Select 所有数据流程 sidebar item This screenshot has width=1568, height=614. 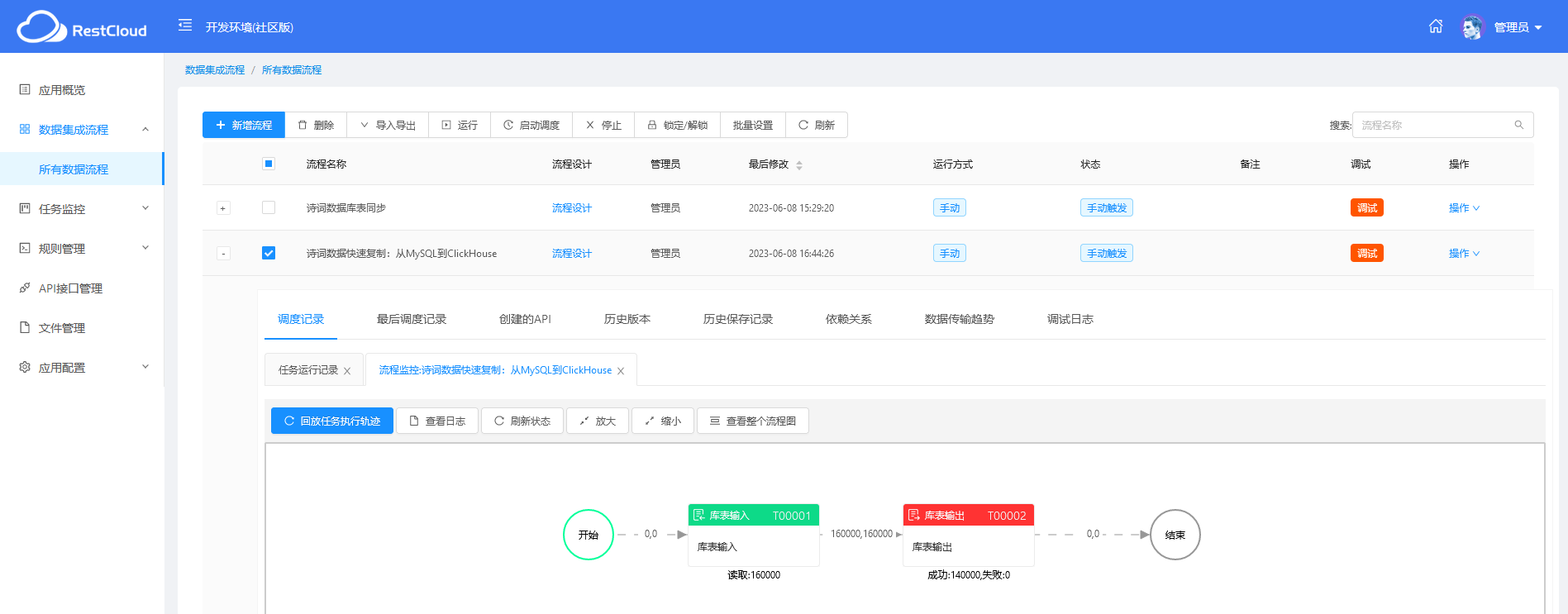pos(82,169)
